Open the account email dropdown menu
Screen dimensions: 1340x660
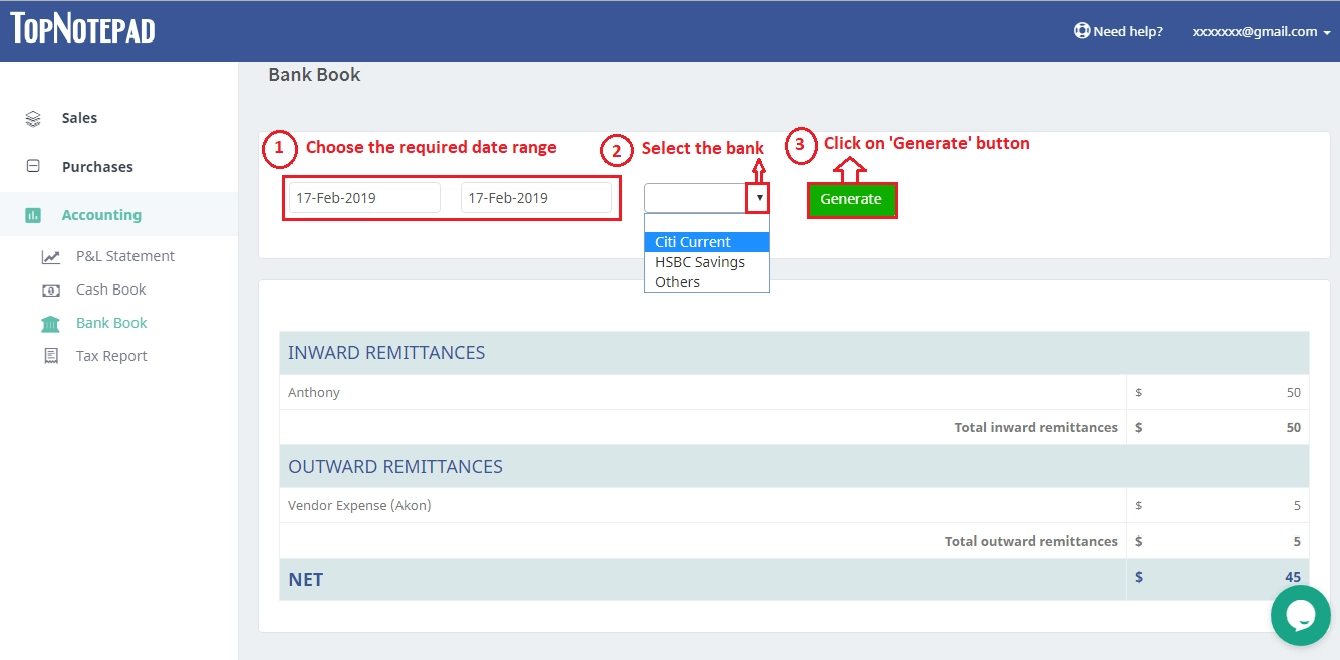click(x=1261, y=31)
